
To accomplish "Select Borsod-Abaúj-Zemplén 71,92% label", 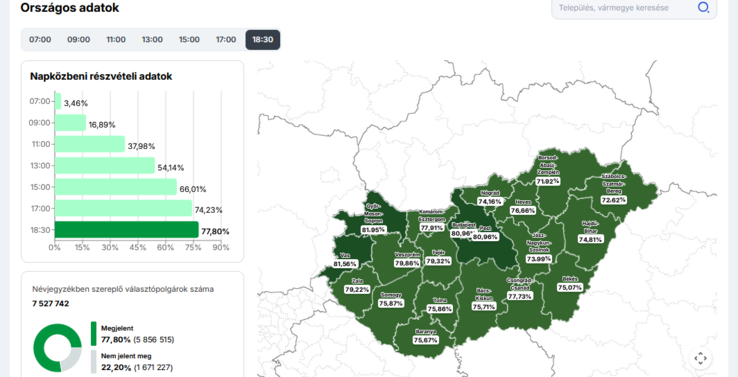I will click(x=548, y=181).
